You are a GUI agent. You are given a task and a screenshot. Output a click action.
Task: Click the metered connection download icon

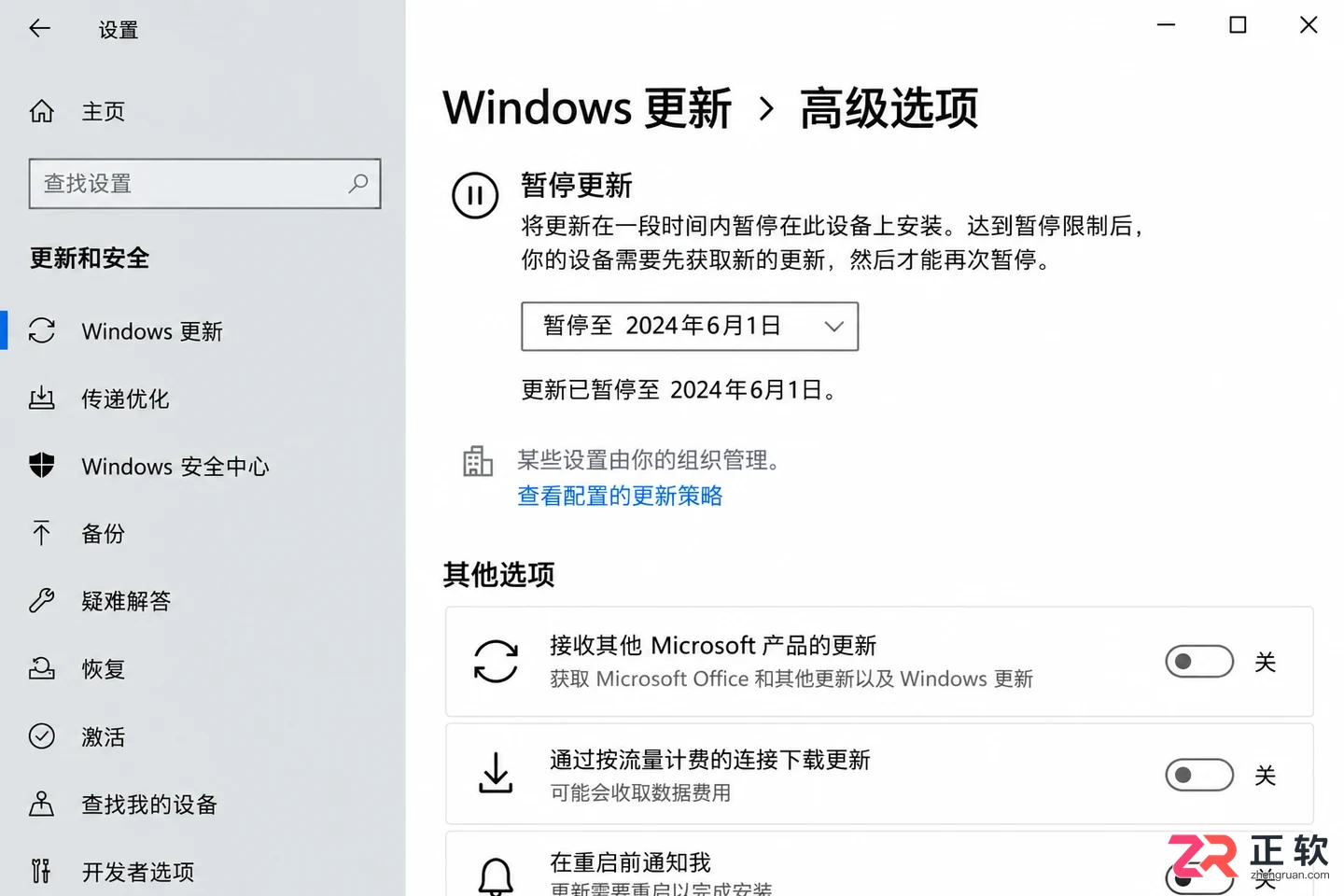pos(496,774)
